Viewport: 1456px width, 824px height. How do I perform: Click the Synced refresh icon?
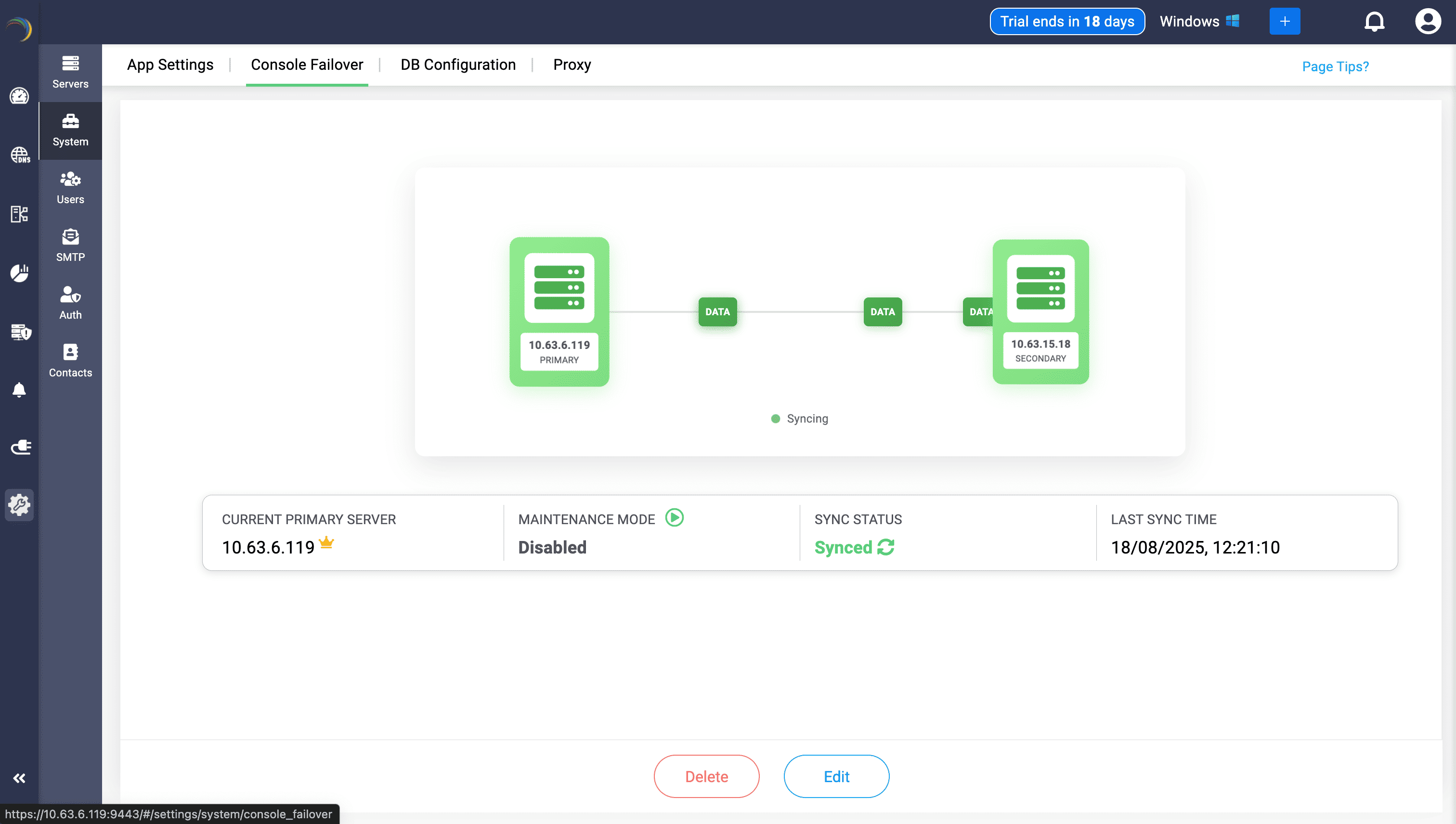885,547
